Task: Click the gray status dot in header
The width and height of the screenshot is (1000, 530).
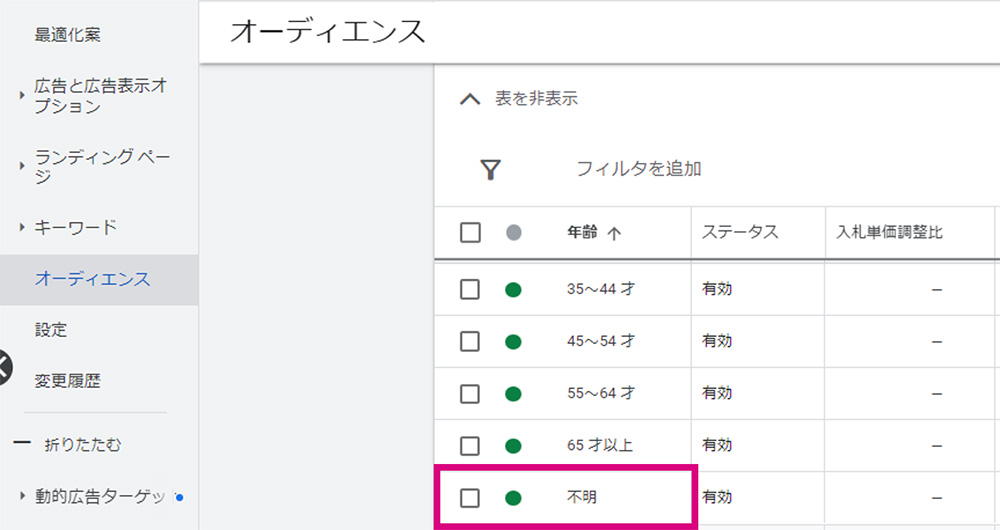Action: point(513,233)
